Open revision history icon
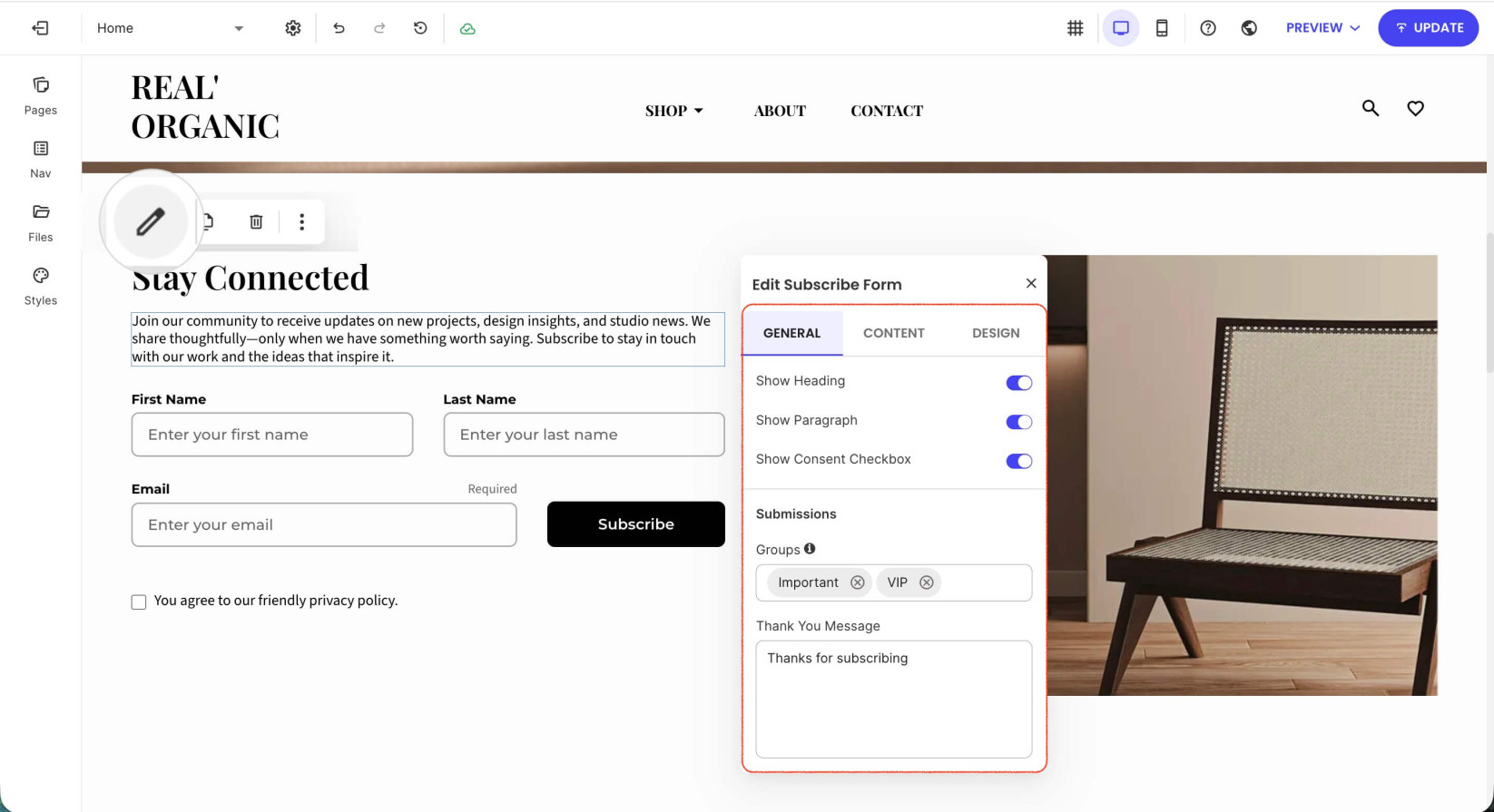The image size is (1494, 812). [420, 28]
